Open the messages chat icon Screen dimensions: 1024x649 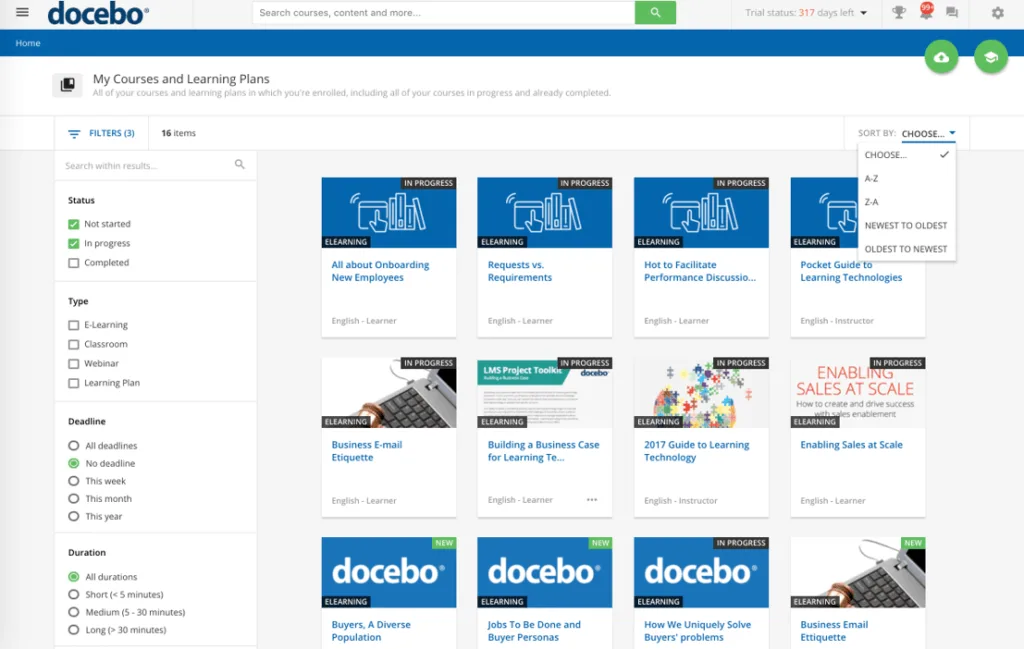point(952,12)
